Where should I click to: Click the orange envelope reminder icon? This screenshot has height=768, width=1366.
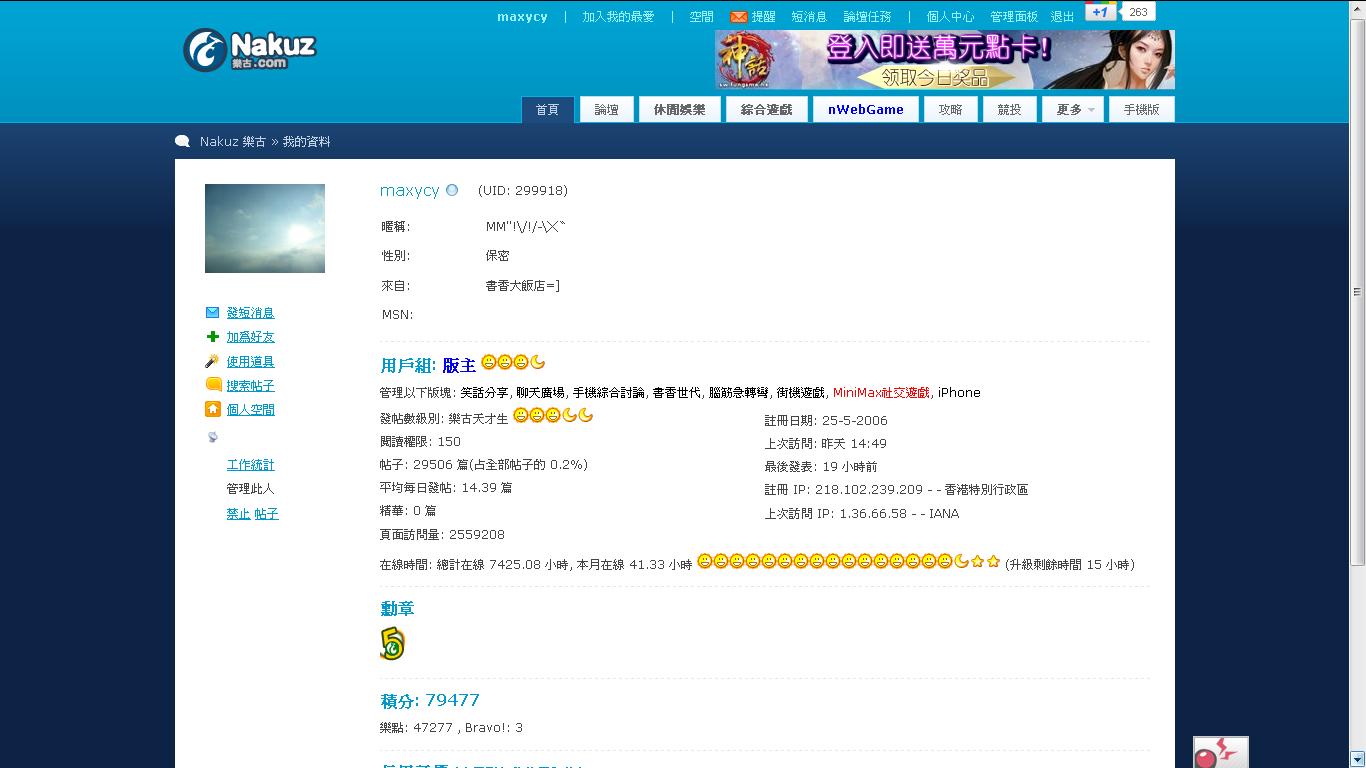pos(739,17)
